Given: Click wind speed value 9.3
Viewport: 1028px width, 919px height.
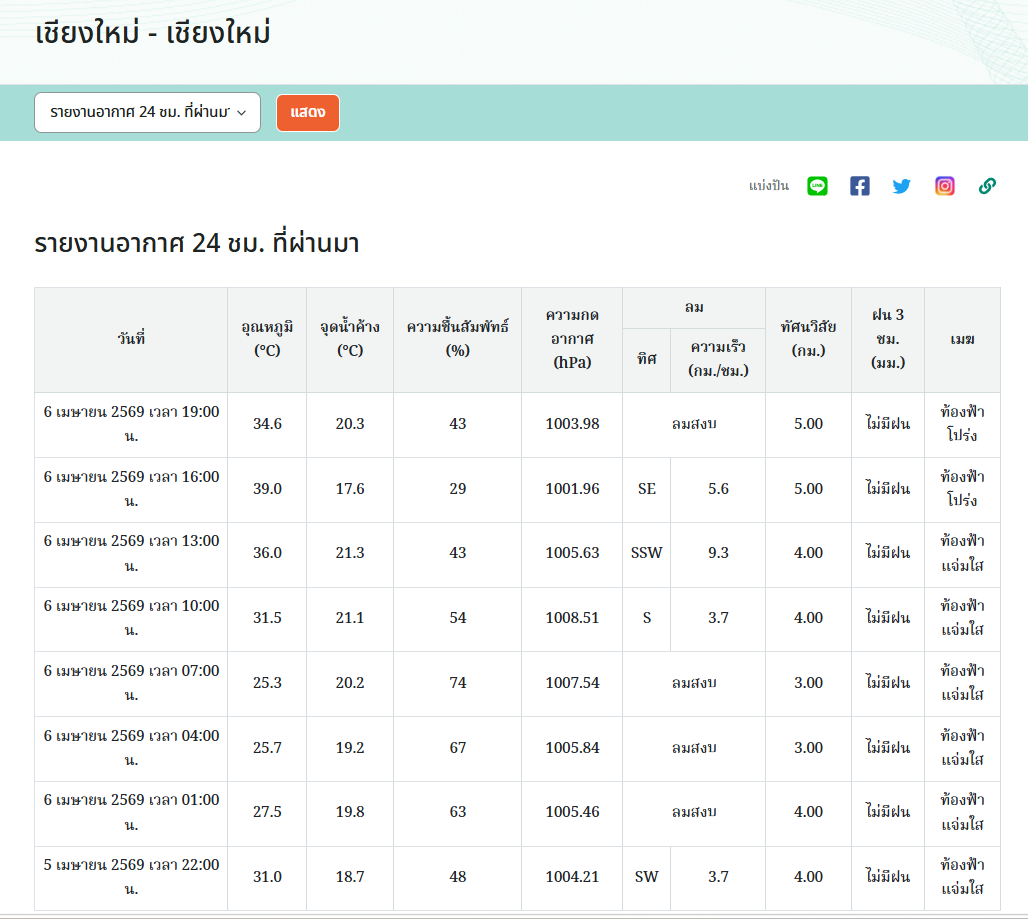Looking at the screenshot, I should pyautogui.click(x=718, y=553).
